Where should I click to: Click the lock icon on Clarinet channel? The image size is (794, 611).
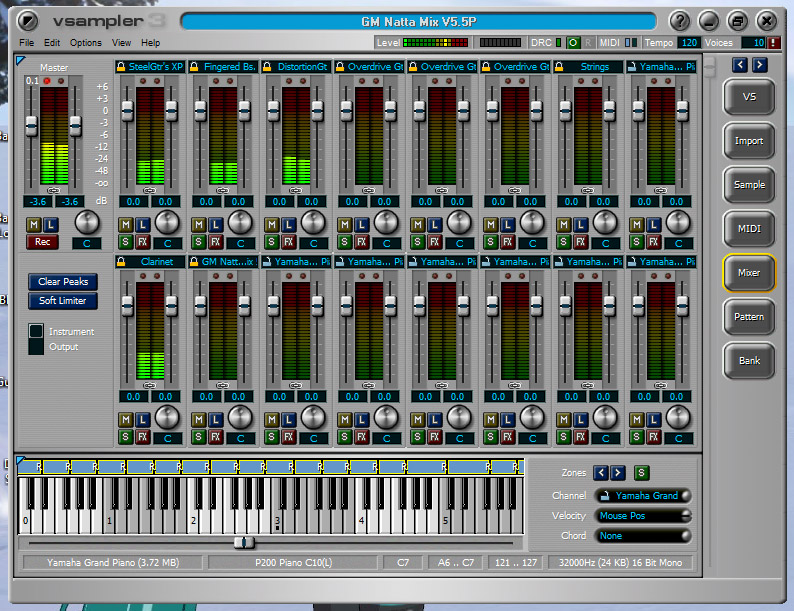click(x=121, y=262)
